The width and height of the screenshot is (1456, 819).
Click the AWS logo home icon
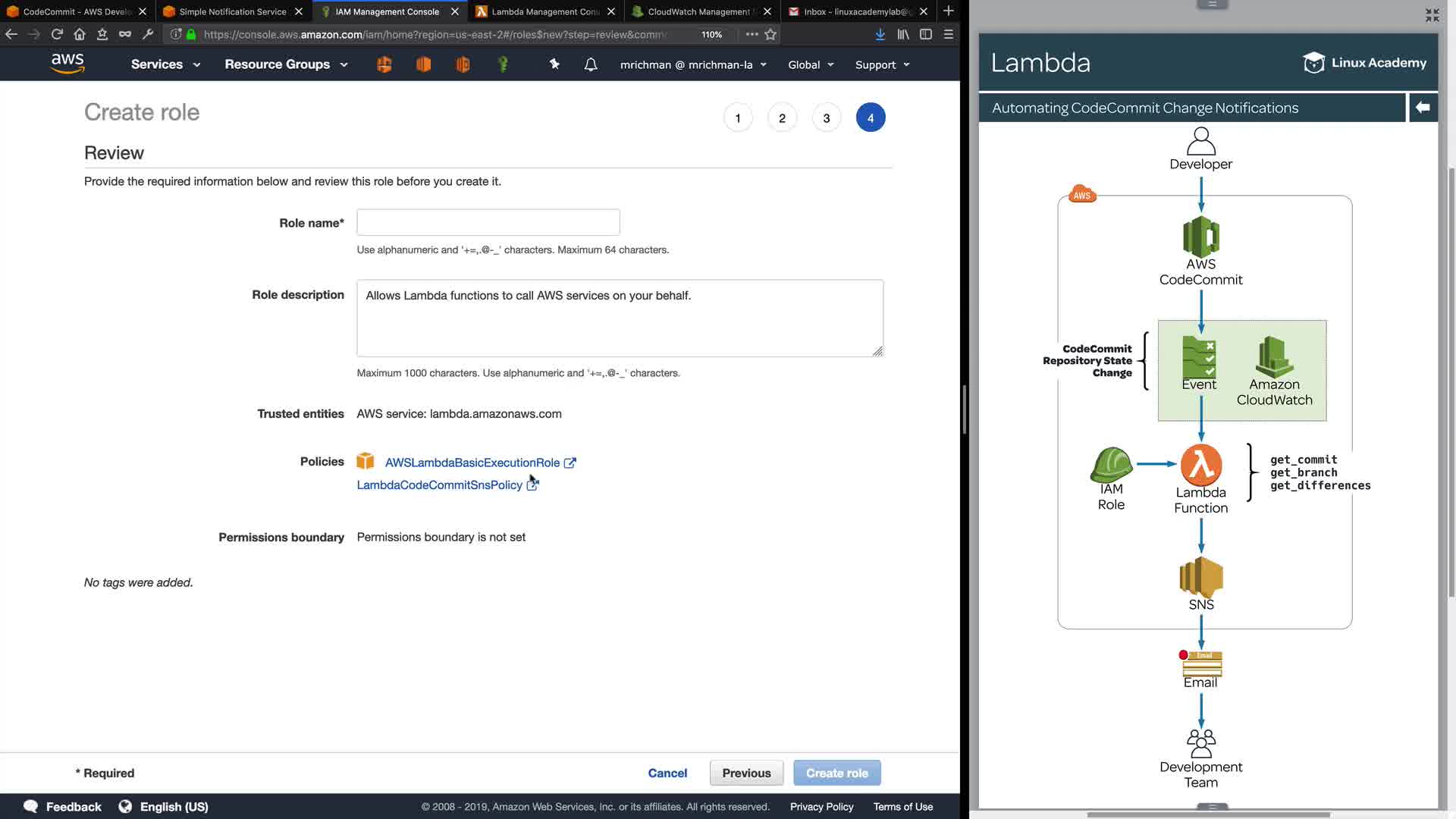pos(67,64)
